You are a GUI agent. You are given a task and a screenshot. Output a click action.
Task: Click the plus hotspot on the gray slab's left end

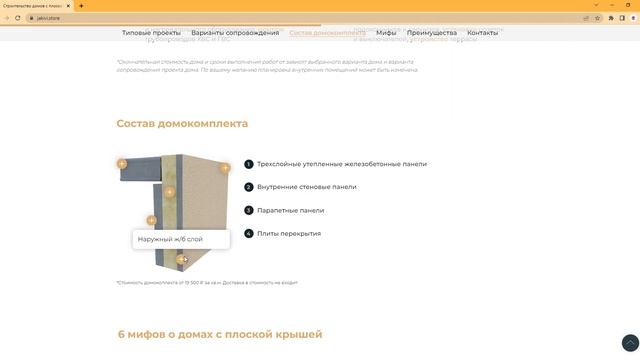122,164
